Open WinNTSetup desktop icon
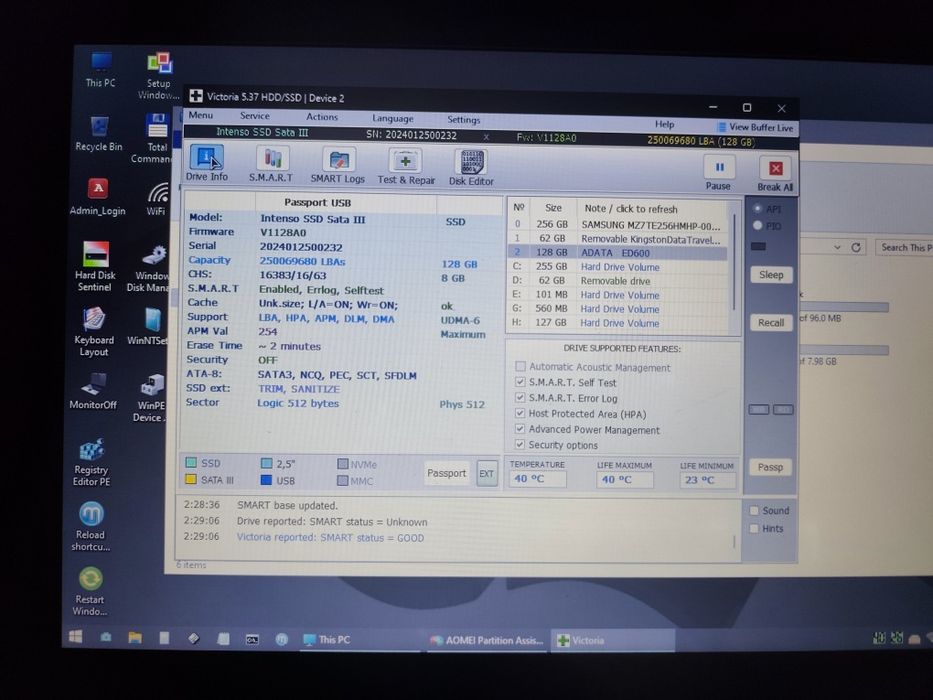 click(149, 326)
